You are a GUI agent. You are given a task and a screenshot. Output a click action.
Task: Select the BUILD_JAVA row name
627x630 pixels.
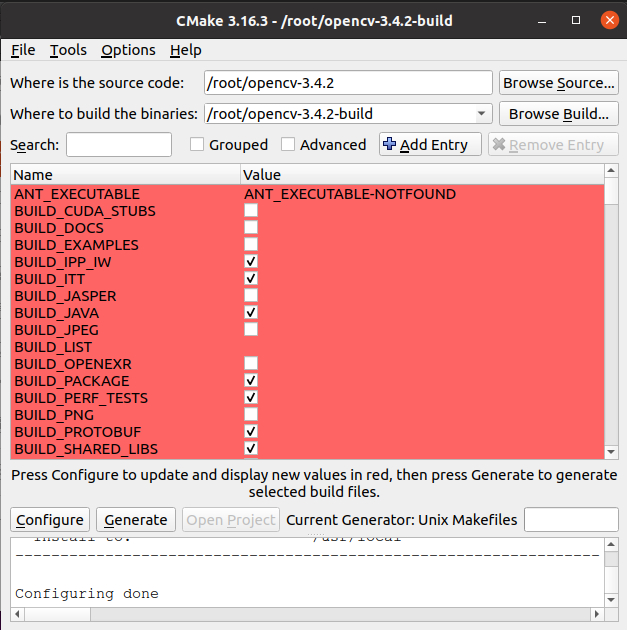click(57, 313)
